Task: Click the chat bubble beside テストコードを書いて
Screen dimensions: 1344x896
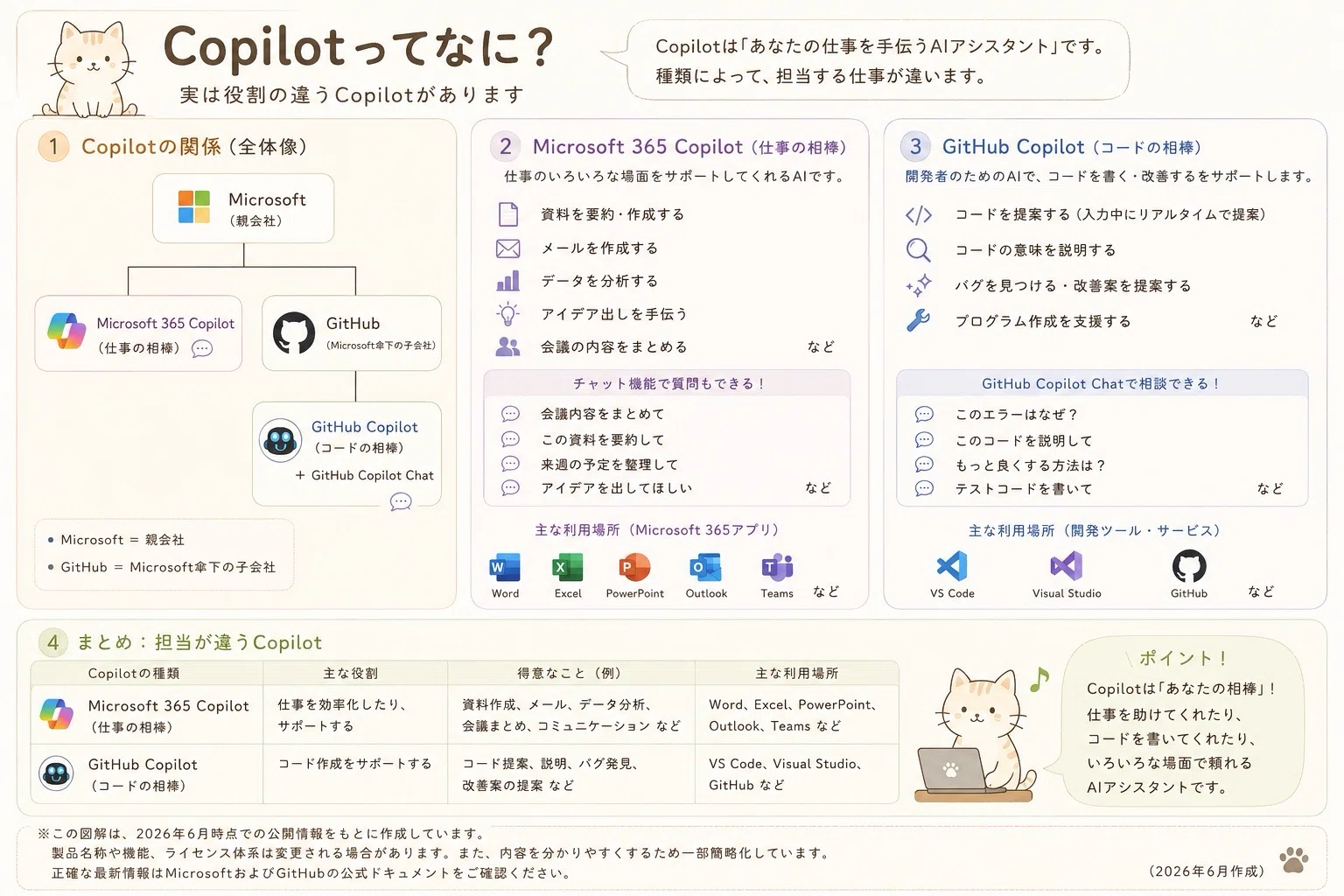Action: coord(924,488)
